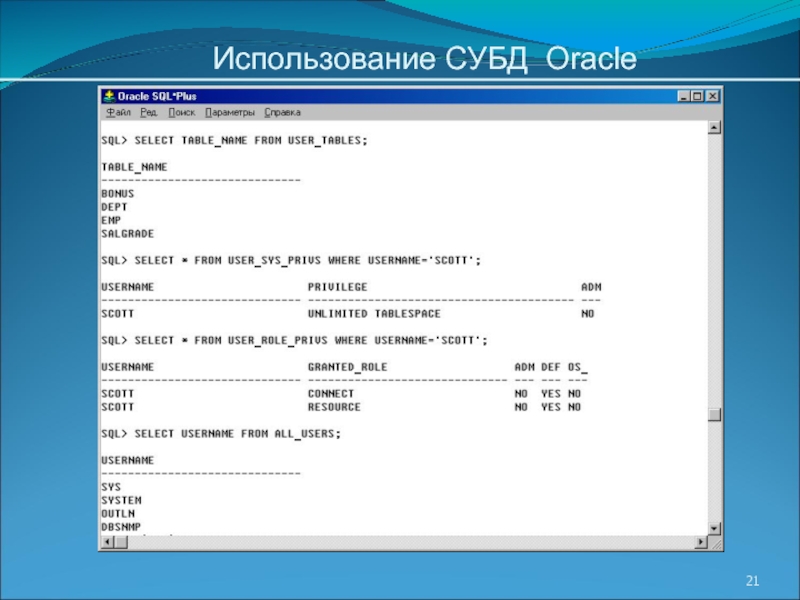
Task: Click the slide number 21
Action: pyautogui.click(x=753, y=581)
